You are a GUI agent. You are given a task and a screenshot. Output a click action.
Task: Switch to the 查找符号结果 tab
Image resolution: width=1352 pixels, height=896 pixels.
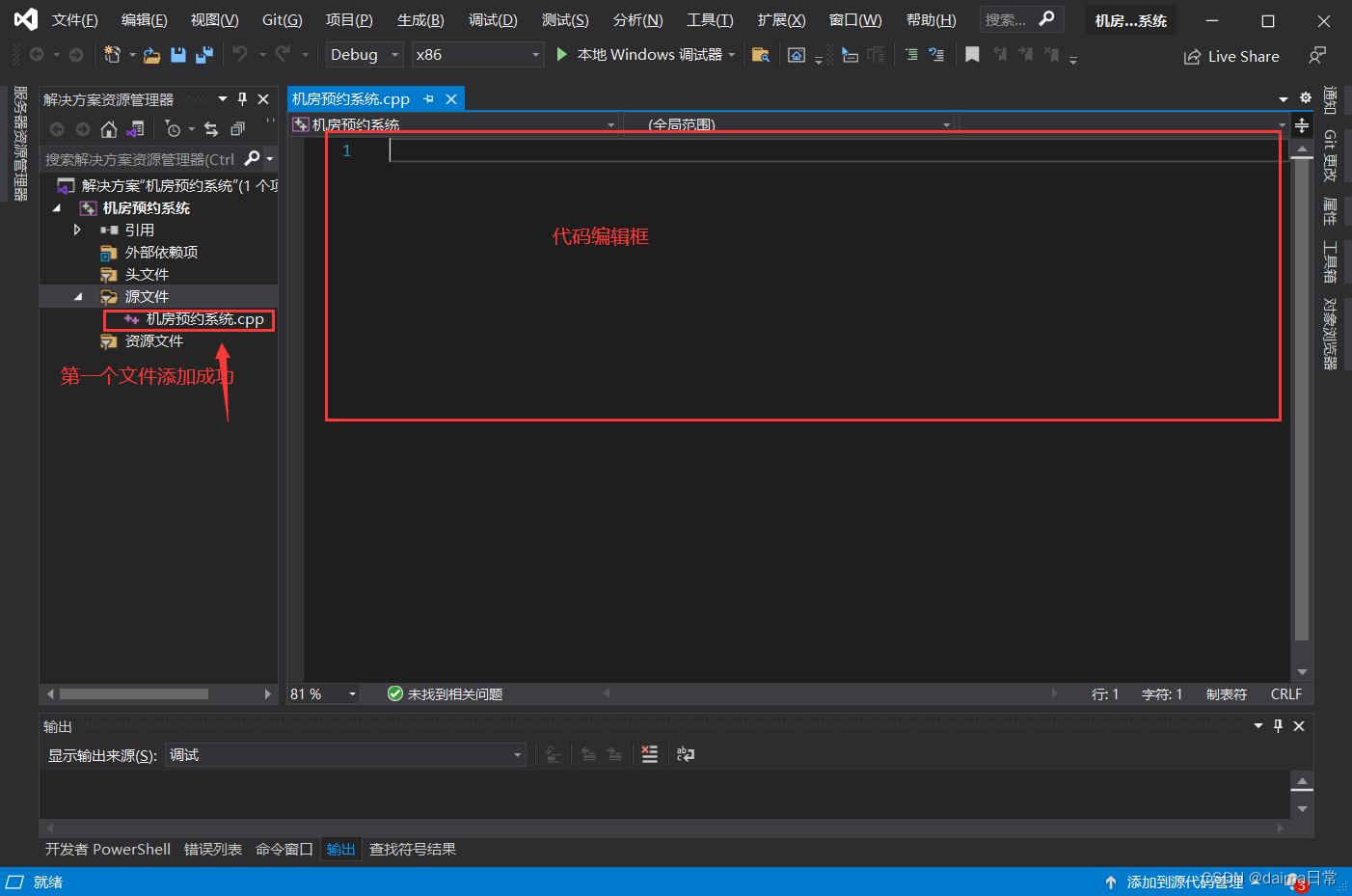tap(413, 850)
